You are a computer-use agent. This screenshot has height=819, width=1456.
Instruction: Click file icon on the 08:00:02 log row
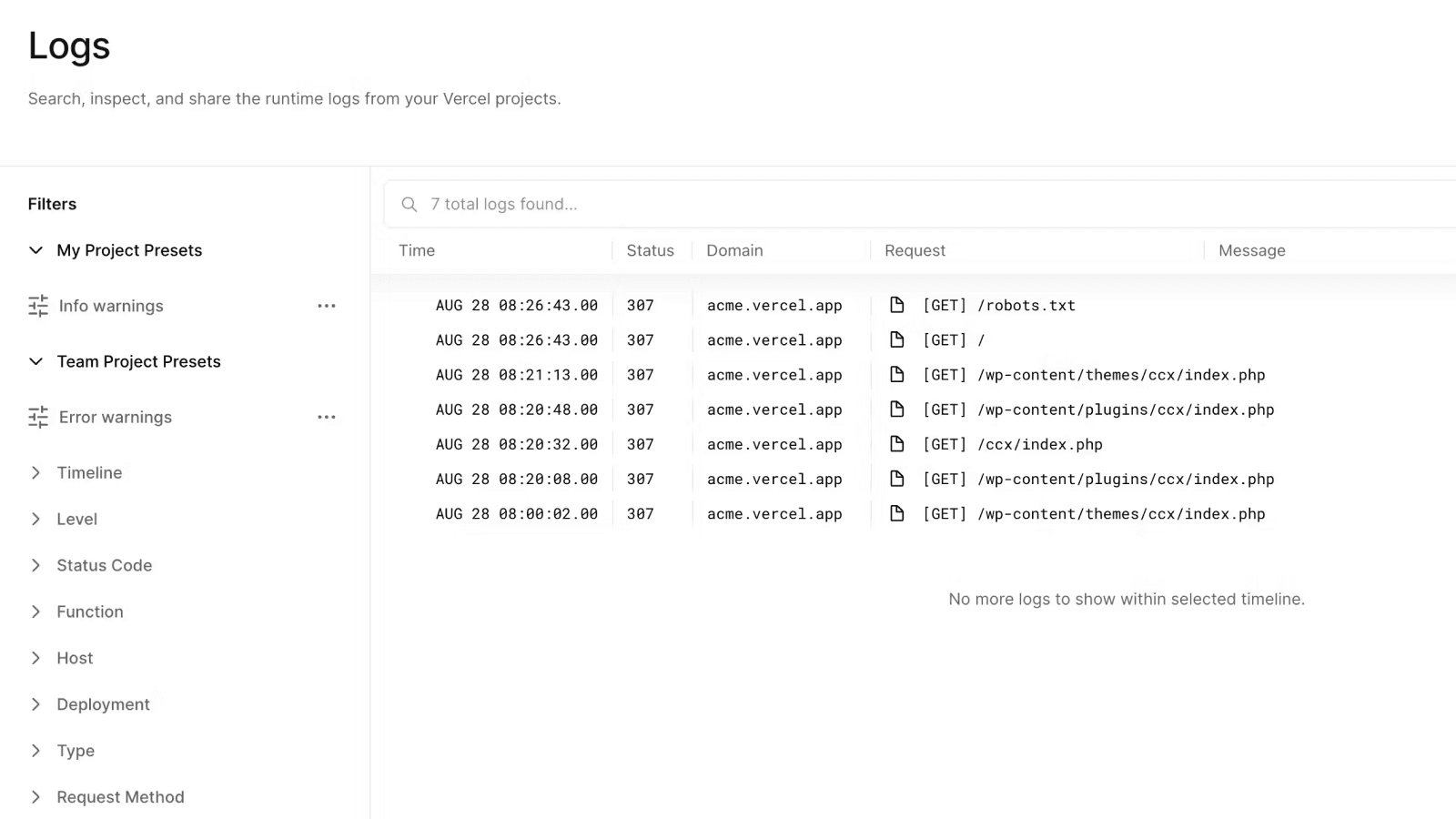896,513
